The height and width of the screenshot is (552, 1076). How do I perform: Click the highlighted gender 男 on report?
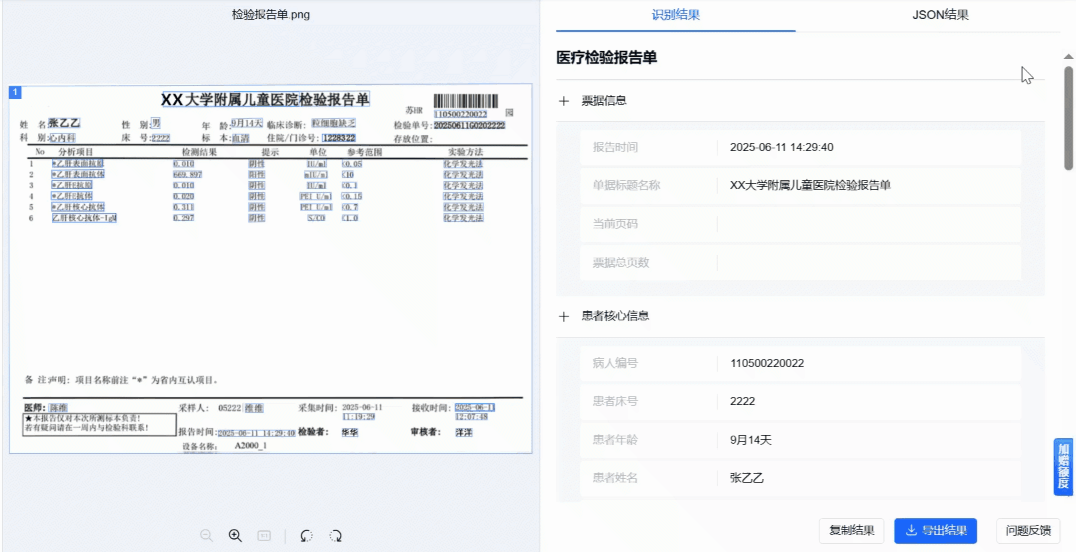(x=156, y=124)
